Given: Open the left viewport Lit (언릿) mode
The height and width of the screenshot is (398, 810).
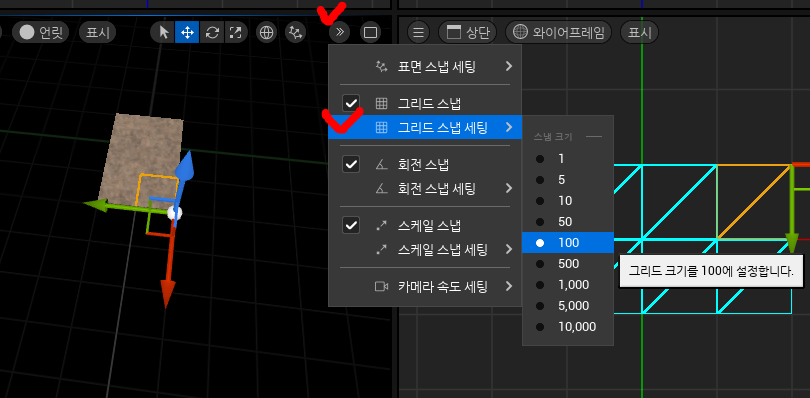Looking at the screenshot, I should coord(40,33).
